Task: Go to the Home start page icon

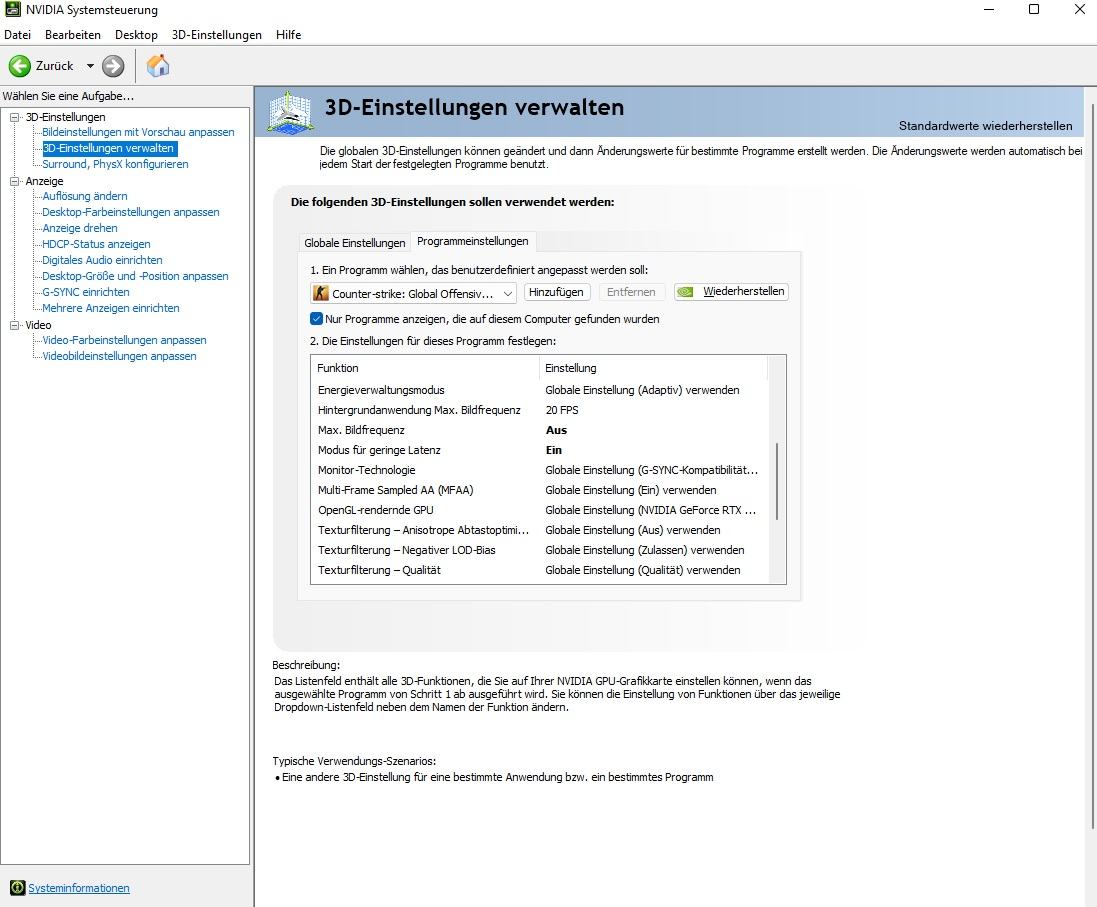Action: (x=157, y=65)
